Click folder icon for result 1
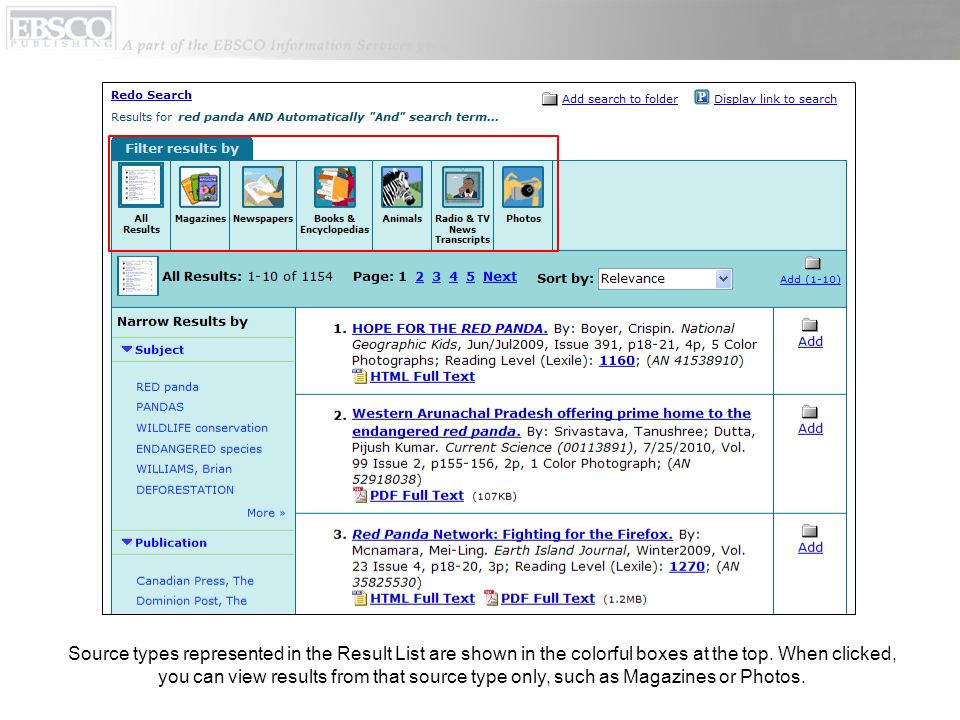This screenshot has width=960, height=720. coord(810,324)
